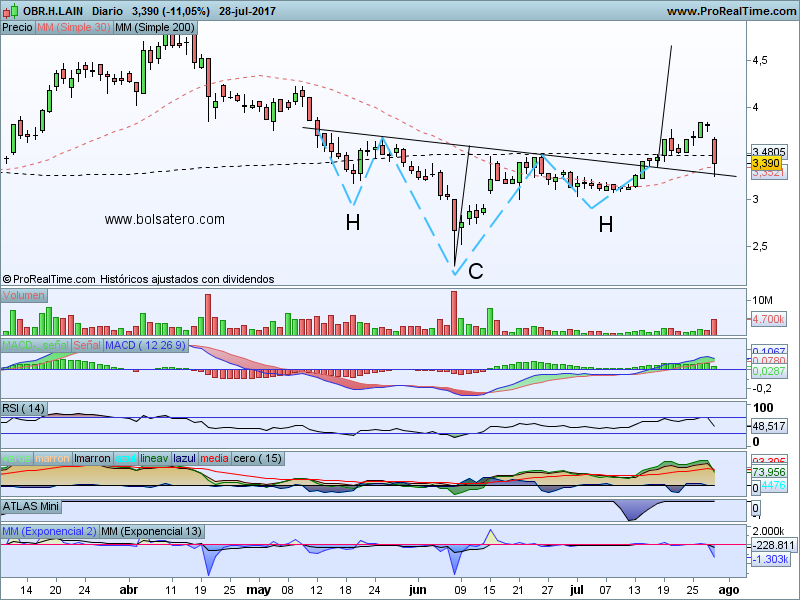Open the www.ProRealTime.com link

[x=729, y=11]
